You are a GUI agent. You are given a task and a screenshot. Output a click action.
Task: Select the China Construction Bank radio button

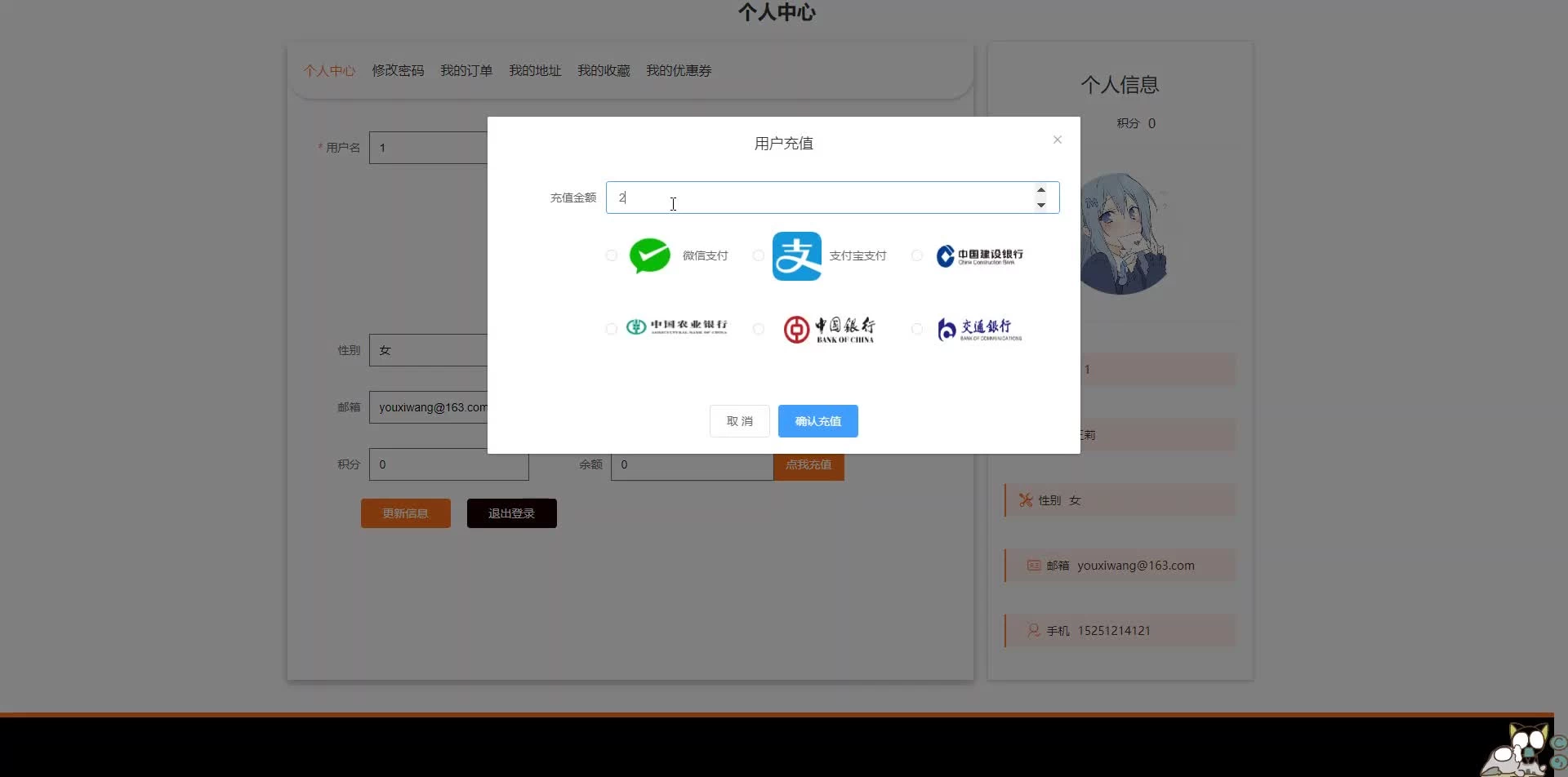[x=917, y=255]
